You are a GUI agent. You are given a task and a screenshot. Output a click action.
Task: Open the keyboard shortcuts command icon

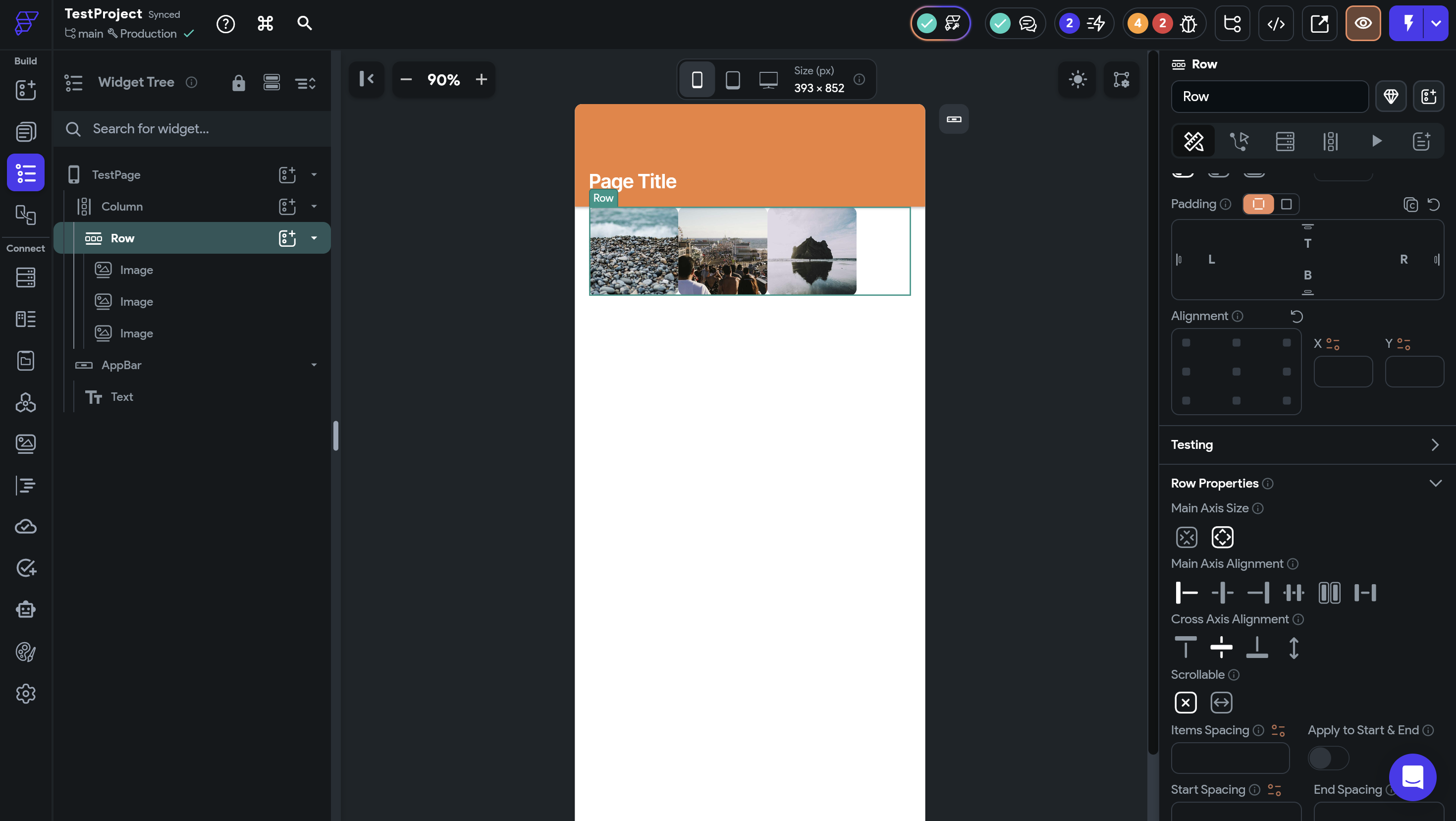[265, 23]
